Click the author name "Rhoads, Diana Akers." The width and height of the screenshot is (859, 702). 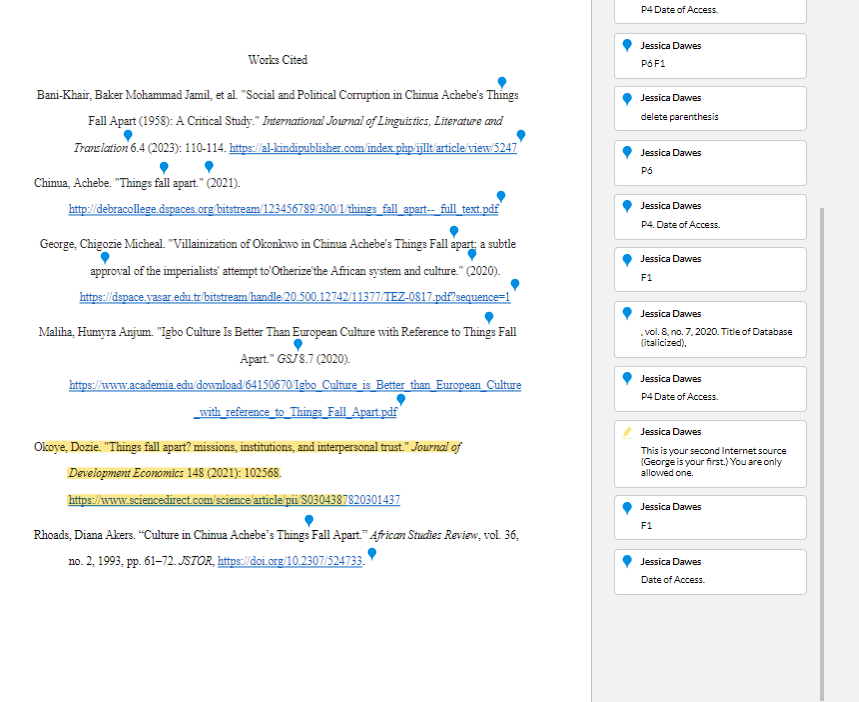coord(84,535)
